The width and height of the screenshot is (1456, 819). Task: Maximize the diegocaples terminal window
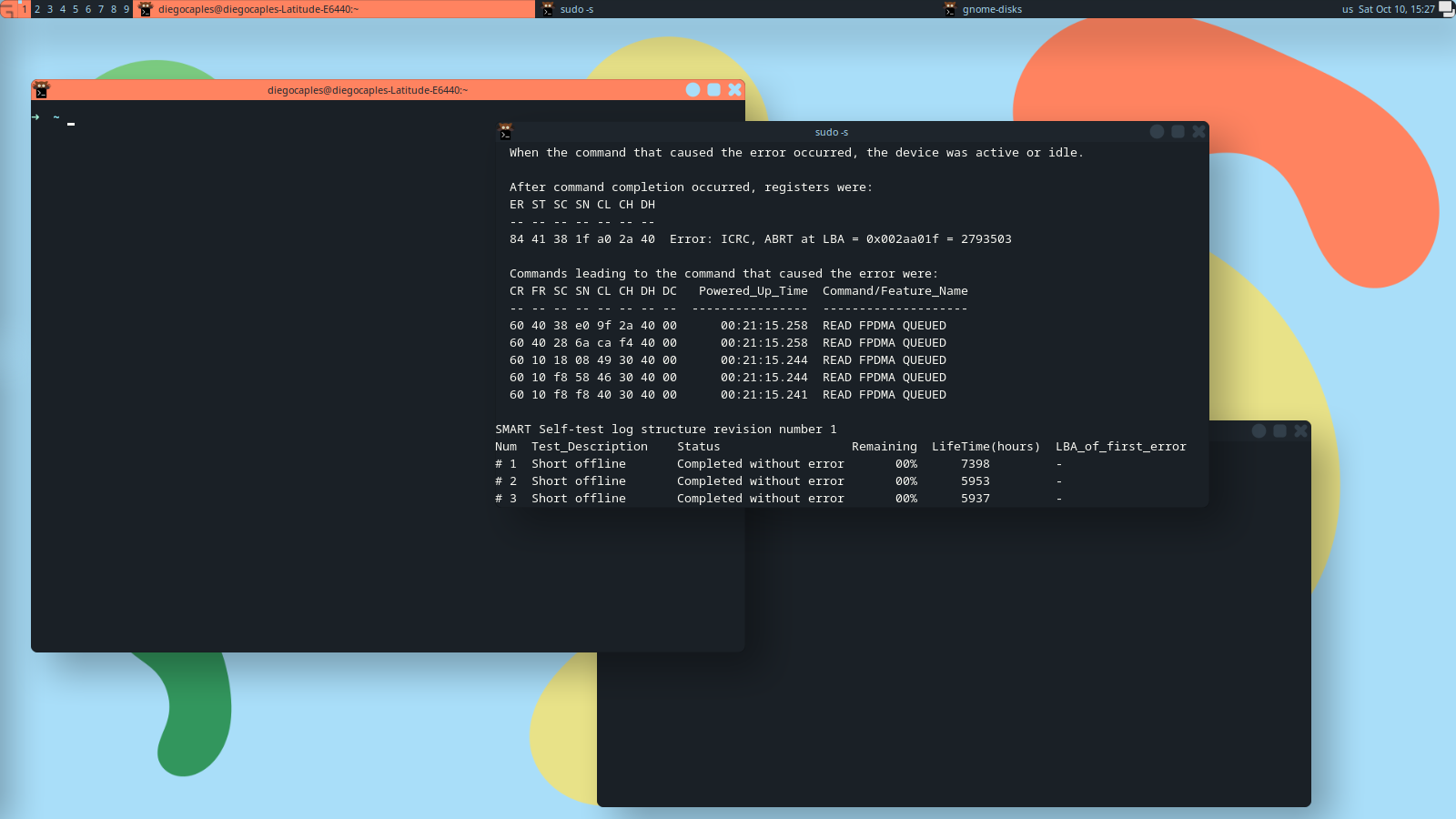pyautogui.click(x=714, y=89)
